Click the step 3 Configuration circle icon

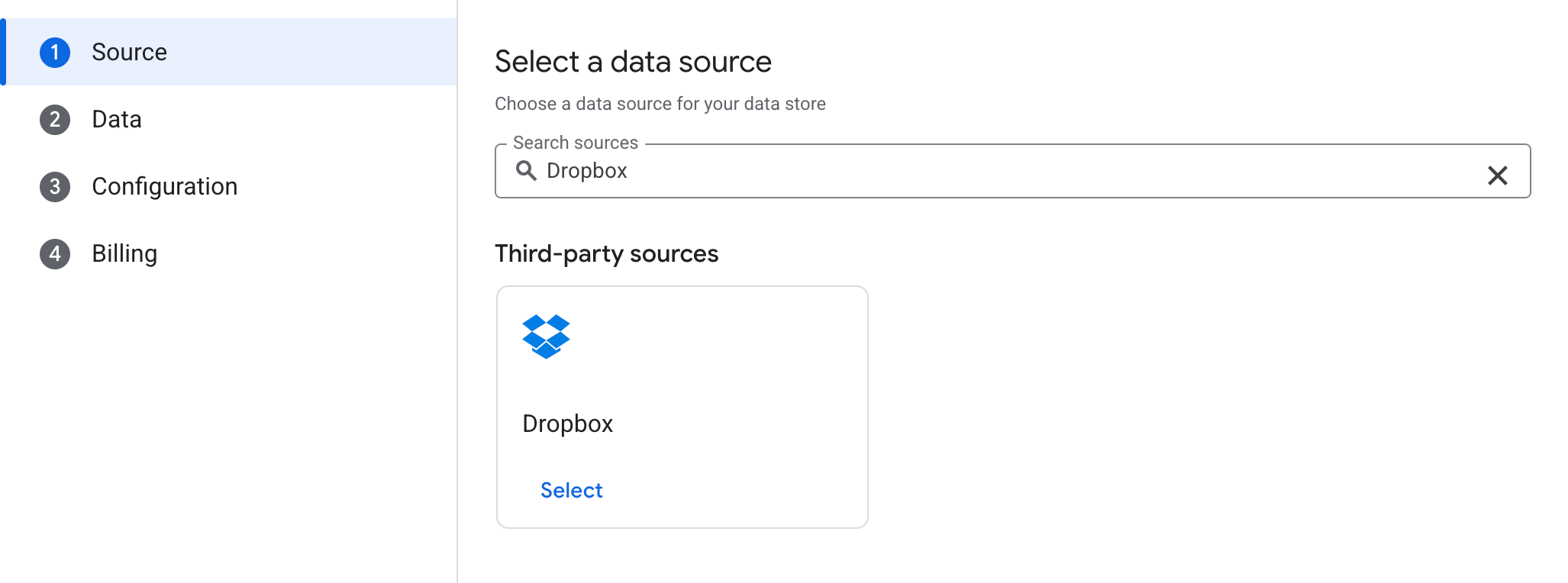[x=54, y=186]
